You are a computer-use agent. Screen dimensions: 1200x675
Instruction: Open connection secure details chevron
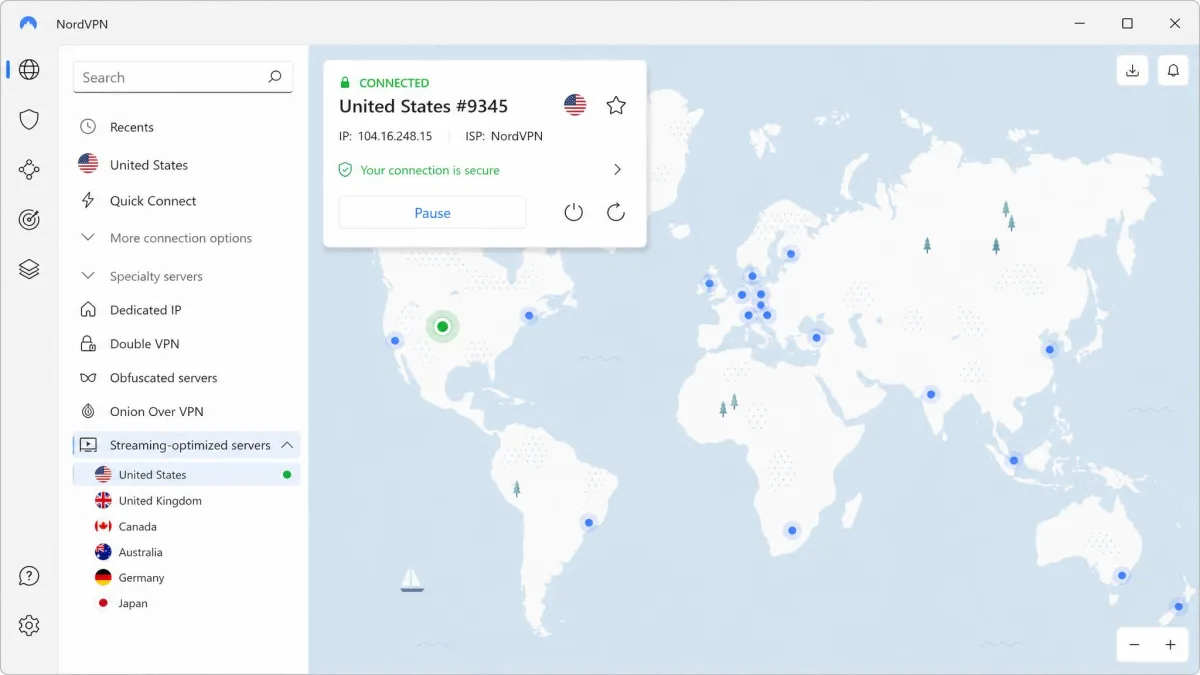617,170
